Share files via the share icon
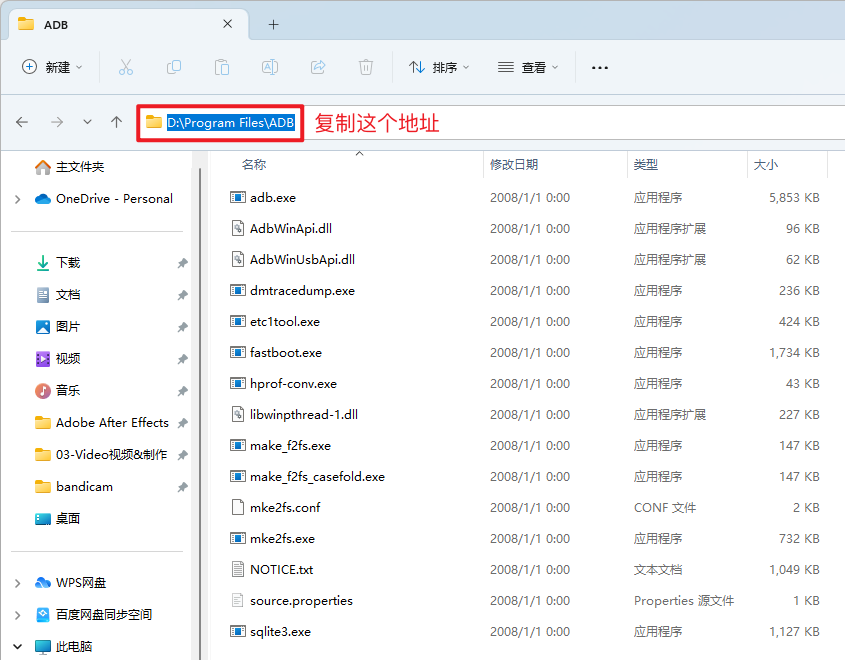 tap(317, 66)
